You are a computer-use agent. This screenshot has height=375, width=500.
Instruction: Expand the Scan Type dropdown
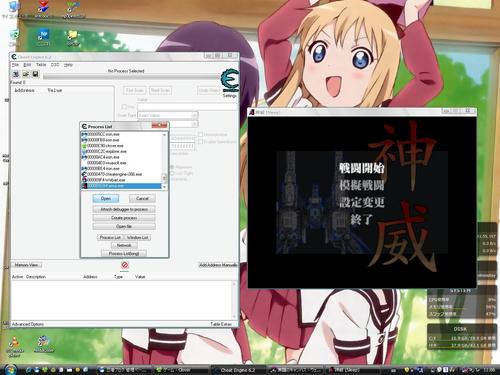pos(168,115)
